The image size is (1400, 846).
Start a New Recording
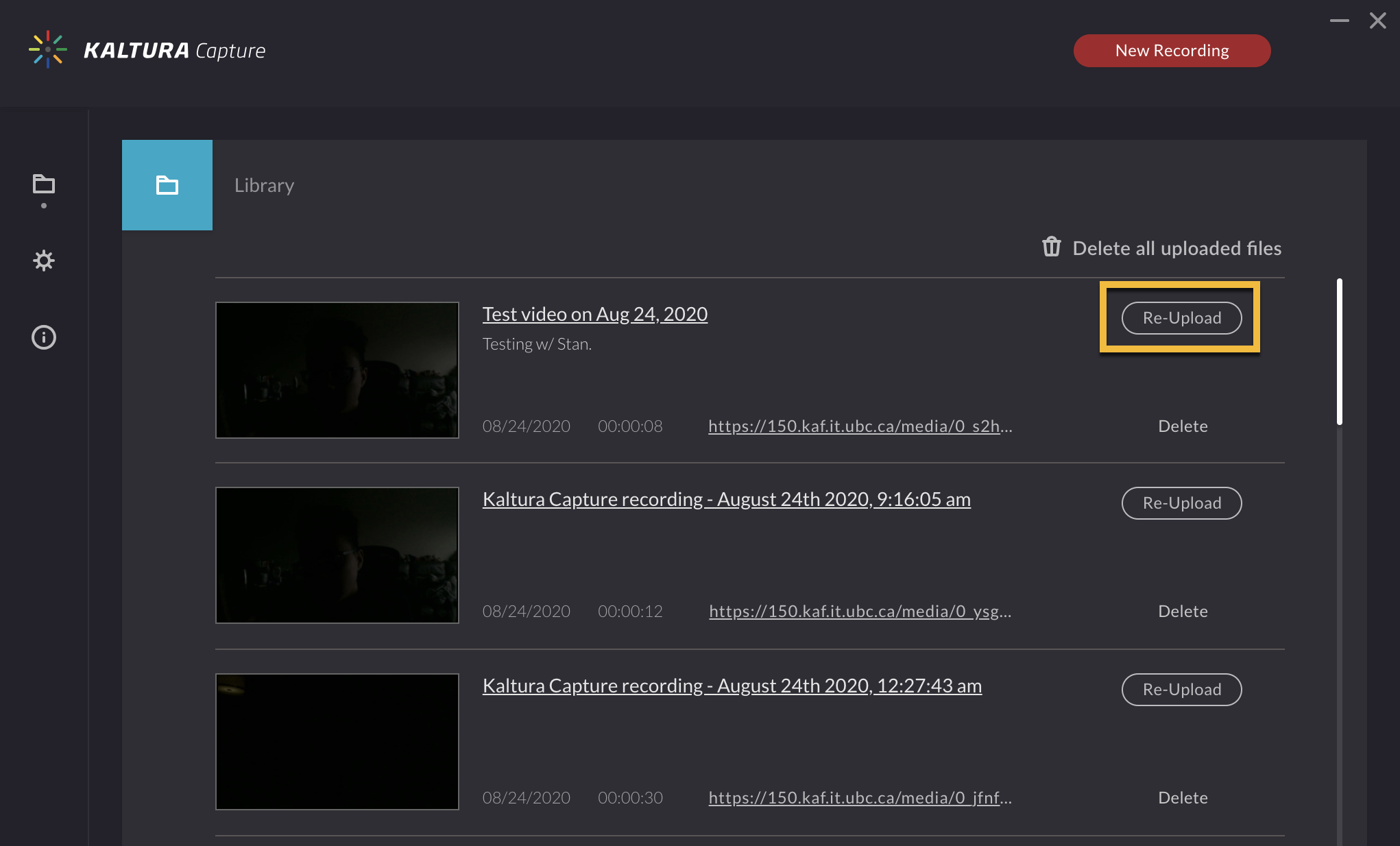tap(1172, 51)
